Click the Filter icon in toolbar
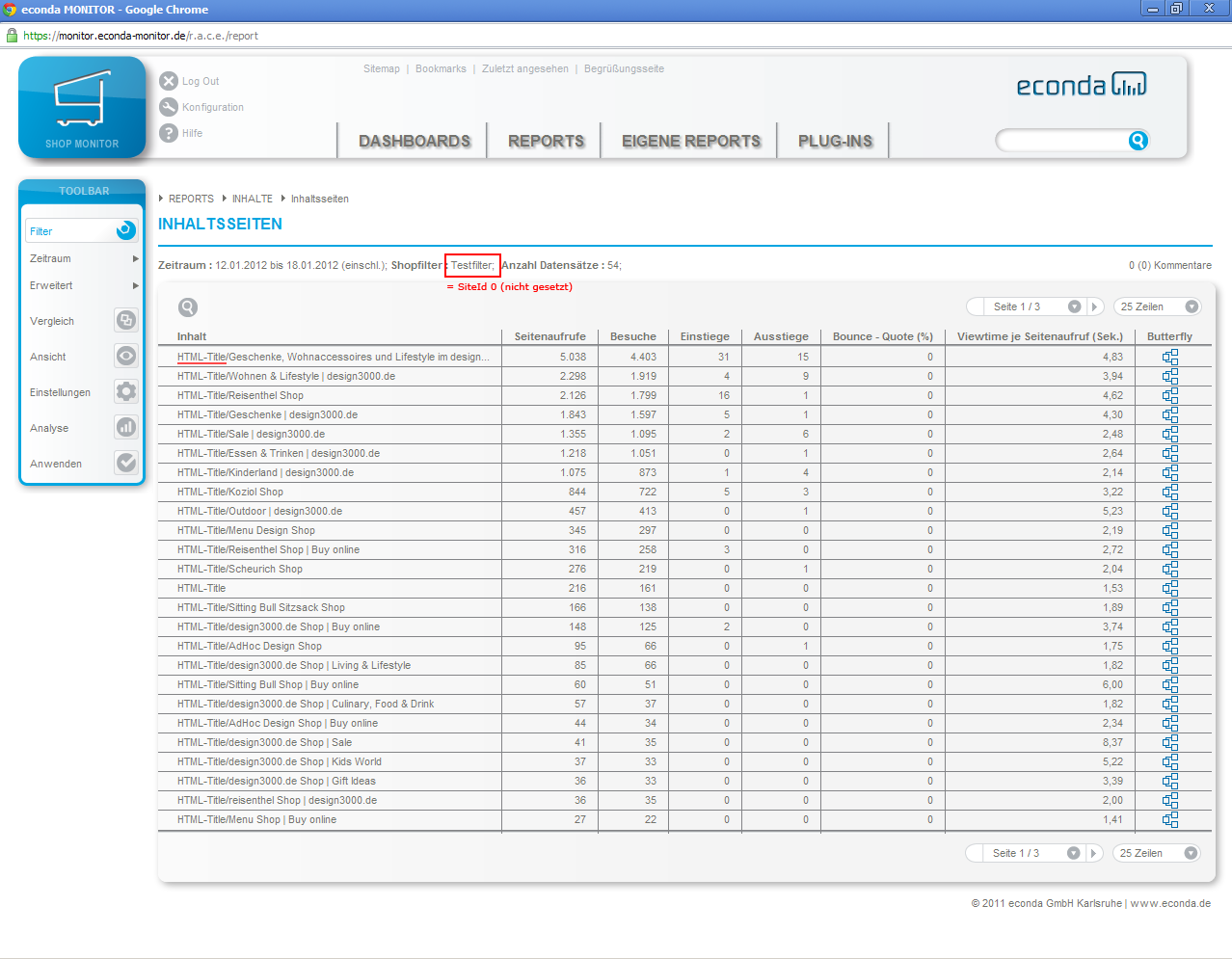Image resolution: width=1232 pixels, height=959 pixels. (125, 230)
